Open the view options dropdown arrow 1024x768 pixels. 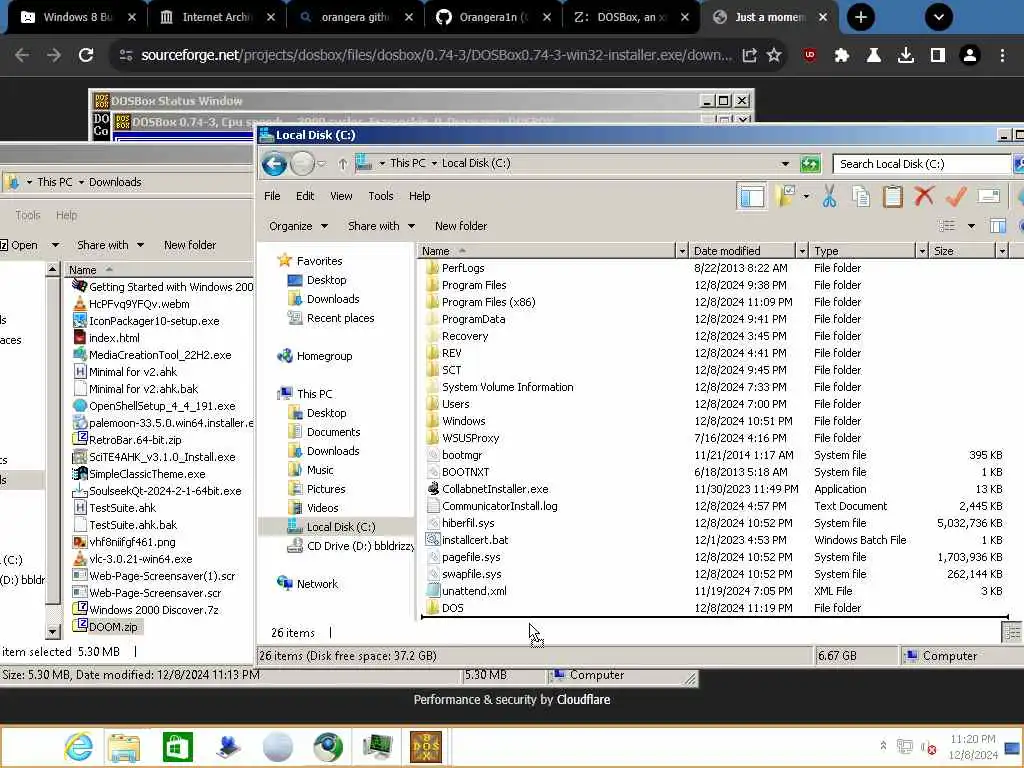pyautogui.click(x=971, y=226)
